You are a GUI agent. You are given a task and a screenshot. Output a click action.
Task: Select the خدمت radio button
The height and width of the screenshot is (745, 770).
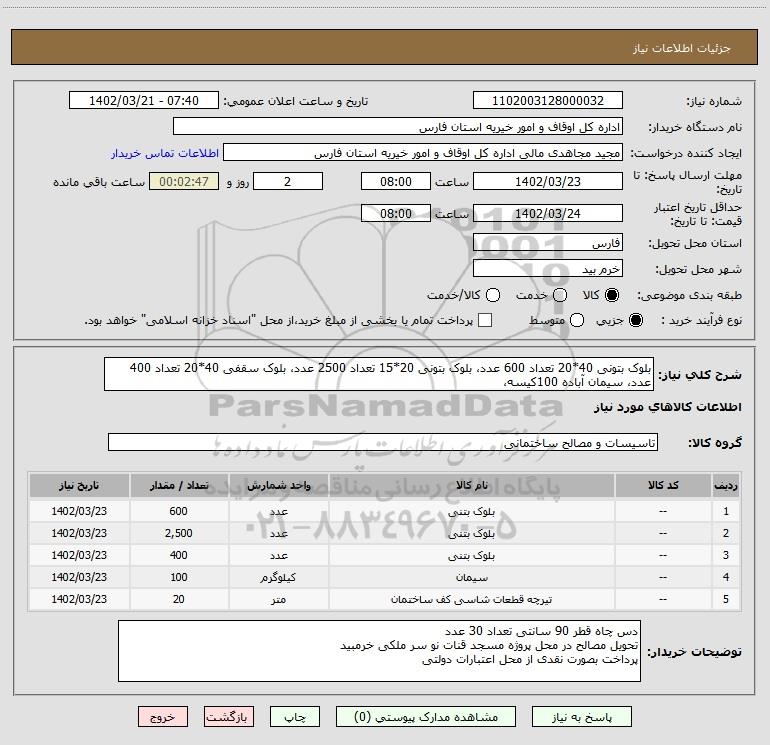[560, 295]
